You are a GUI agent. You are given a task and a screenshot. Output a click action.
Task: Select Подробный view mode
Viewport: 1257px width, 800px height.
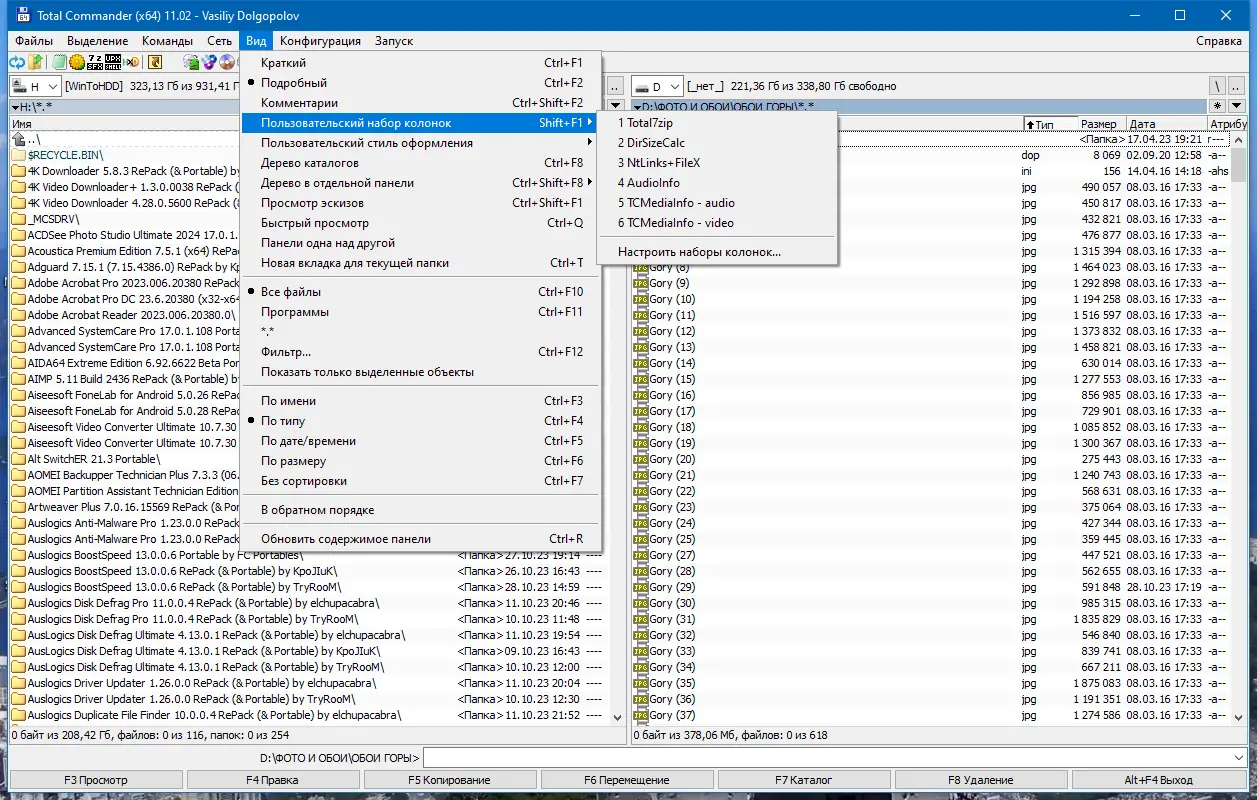(421, 83)
